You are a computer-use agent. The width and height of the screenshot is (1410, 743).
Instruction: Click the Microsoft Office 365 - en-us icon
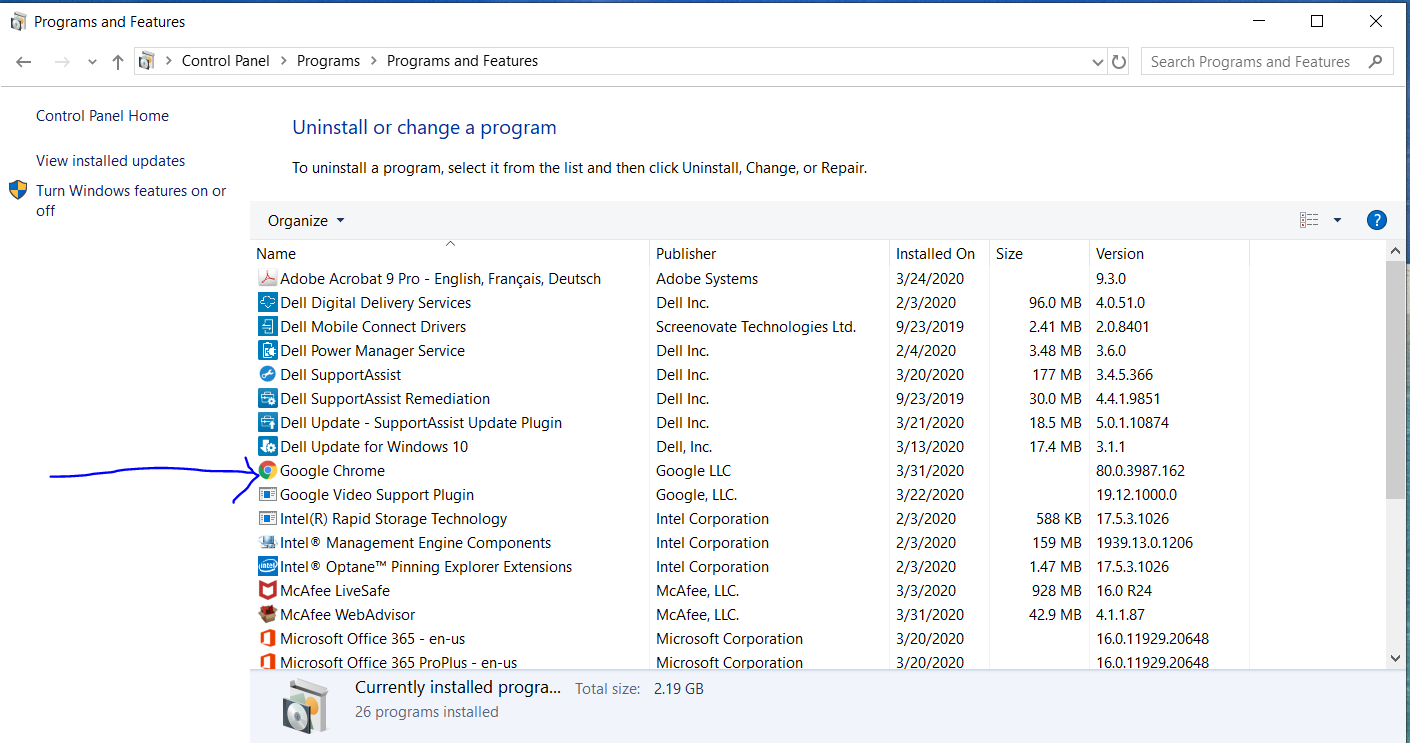(267, 639)
